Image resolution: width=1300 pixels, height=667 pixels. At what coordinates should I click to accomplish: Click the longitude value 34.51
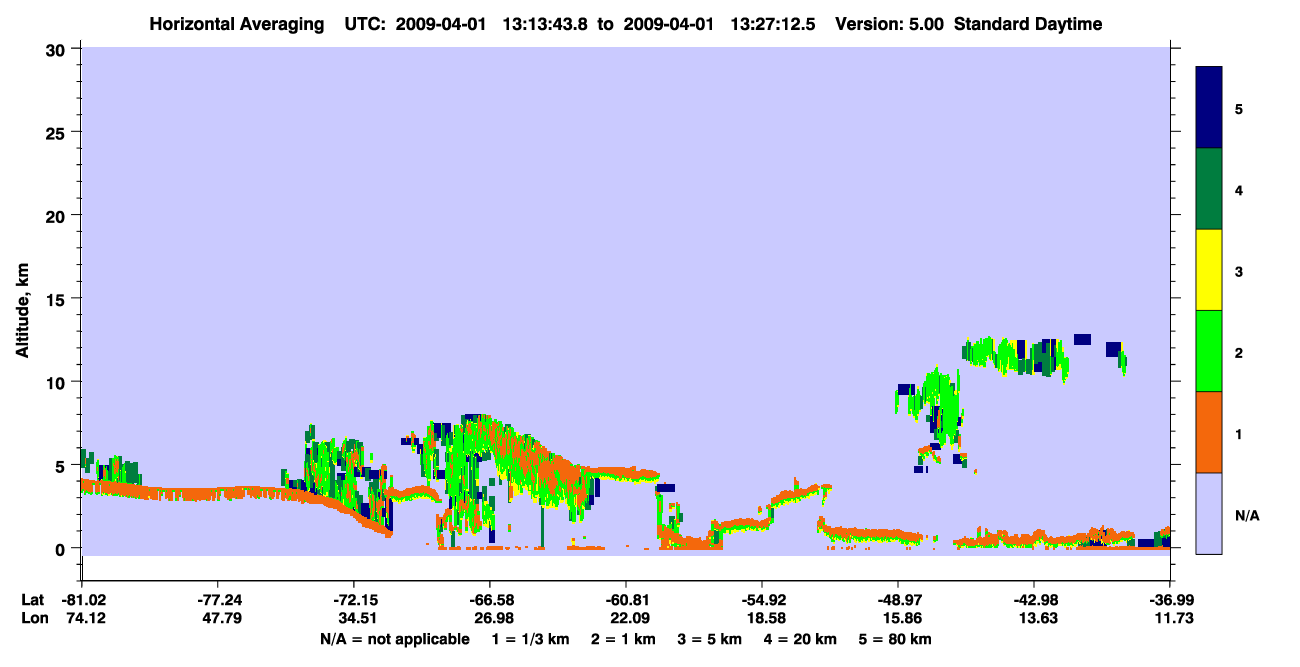click(x=355, y=618)
